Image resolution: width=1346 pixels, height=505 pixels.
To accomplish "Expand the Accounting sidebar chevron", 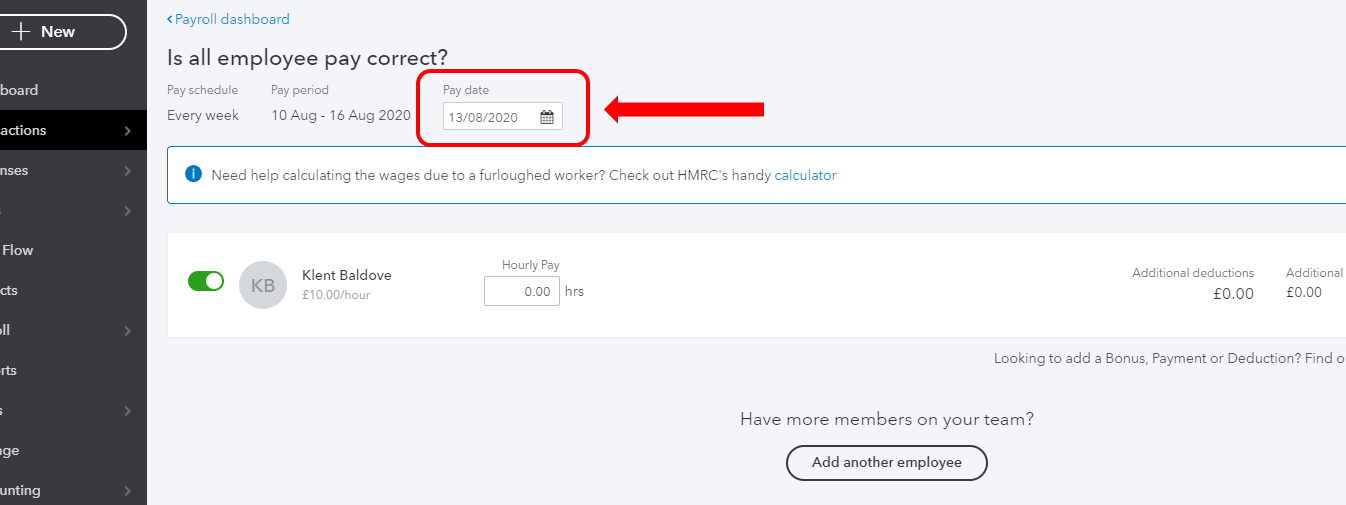I will (127, 491).
